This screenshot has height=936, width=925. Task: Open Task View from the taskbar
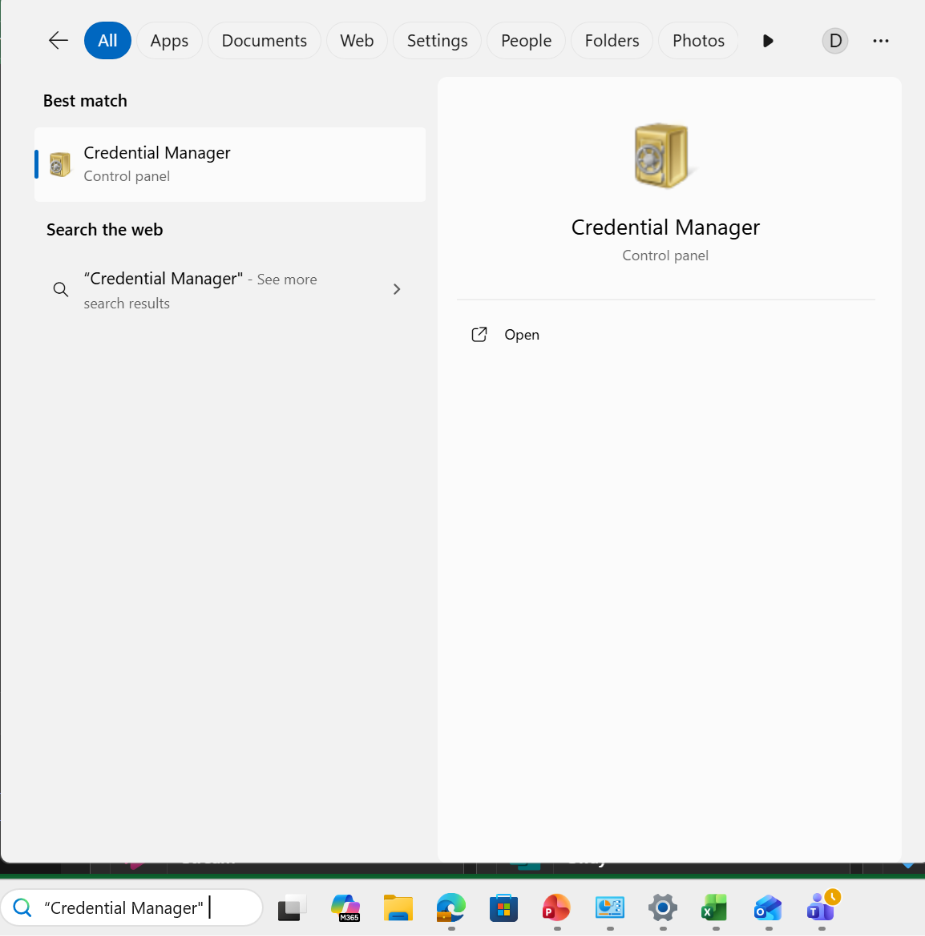[292, 908]
